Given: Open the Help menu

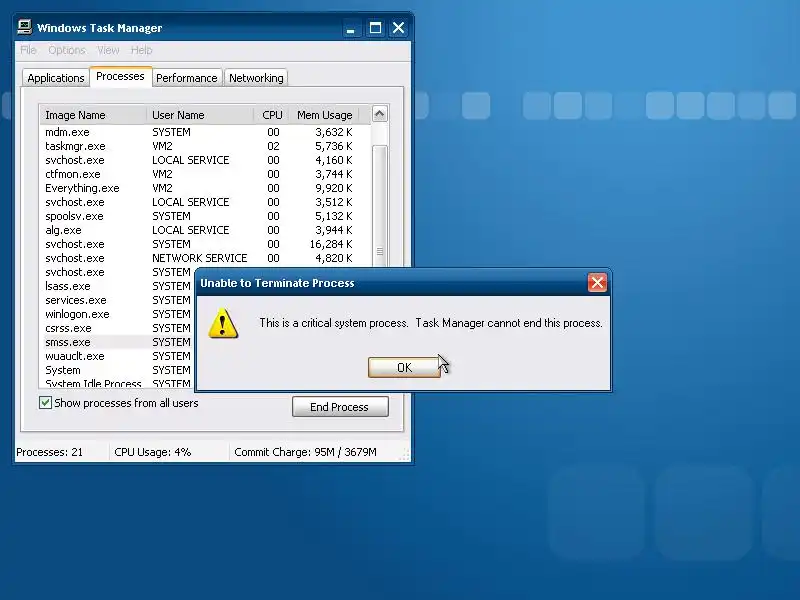Looking at the screenshot, I should pos(141,50).
